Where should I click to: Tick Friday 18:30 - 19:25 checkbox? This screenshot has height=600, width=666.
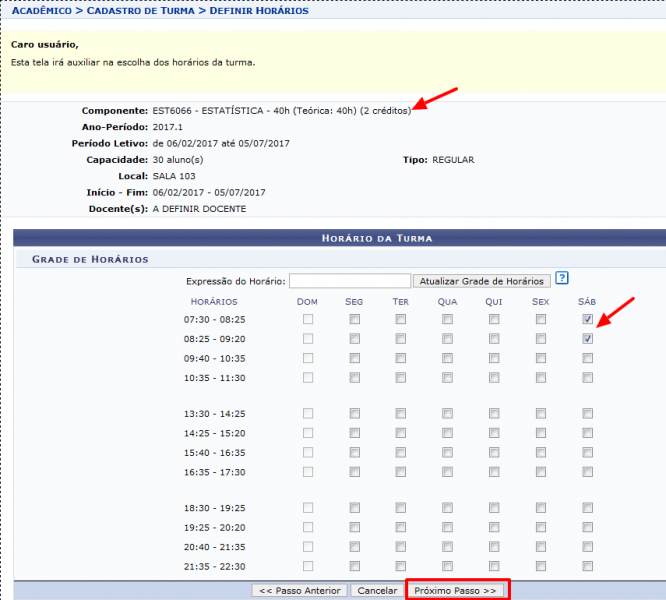point(541,509)
